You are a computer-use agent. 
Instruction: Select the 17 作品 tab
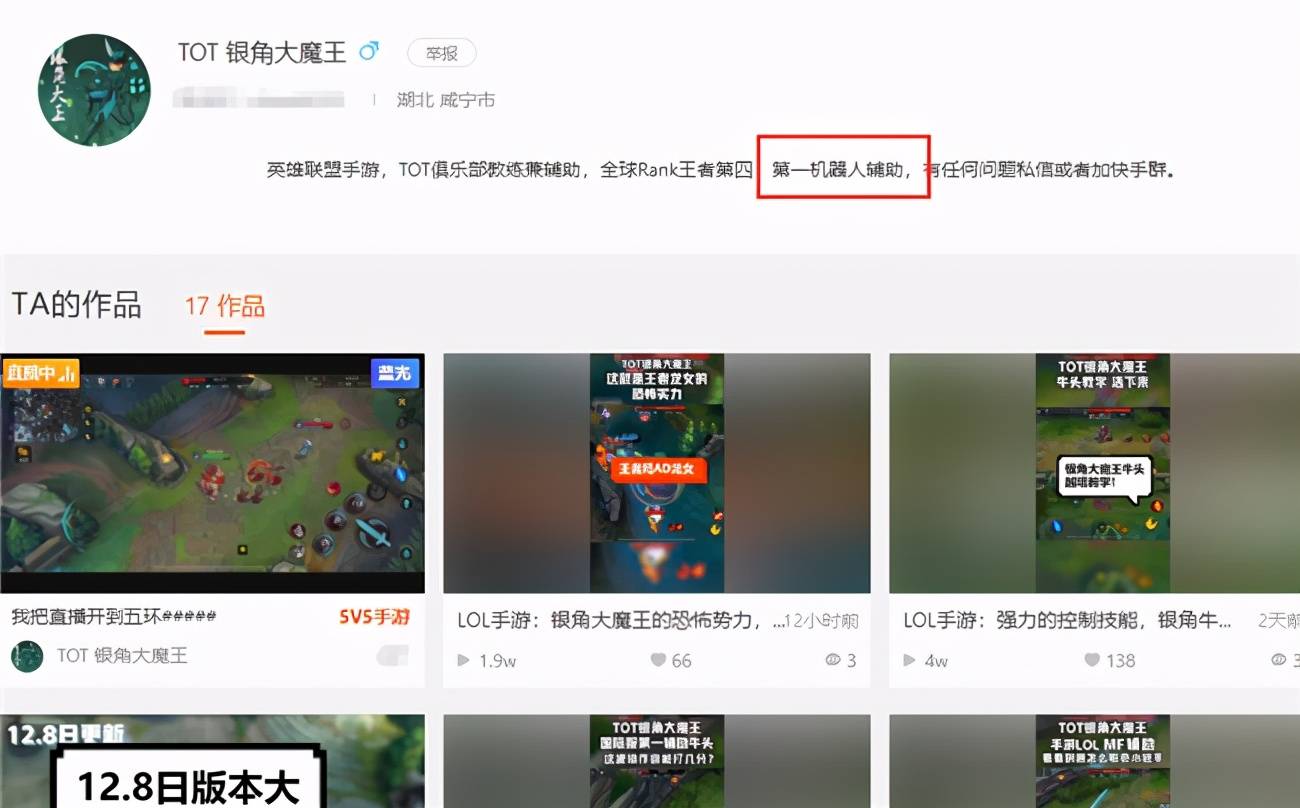click(225, 306)
